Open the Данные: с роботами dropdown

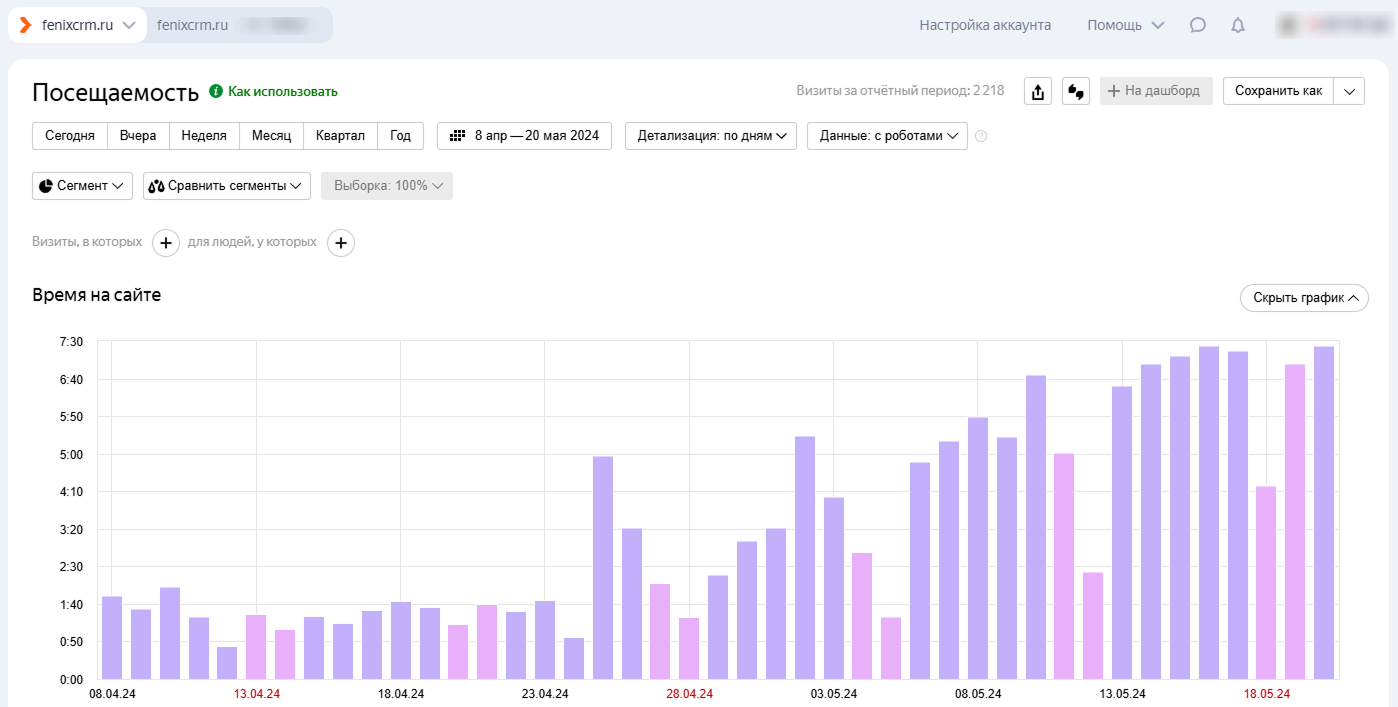coord(887,136)
